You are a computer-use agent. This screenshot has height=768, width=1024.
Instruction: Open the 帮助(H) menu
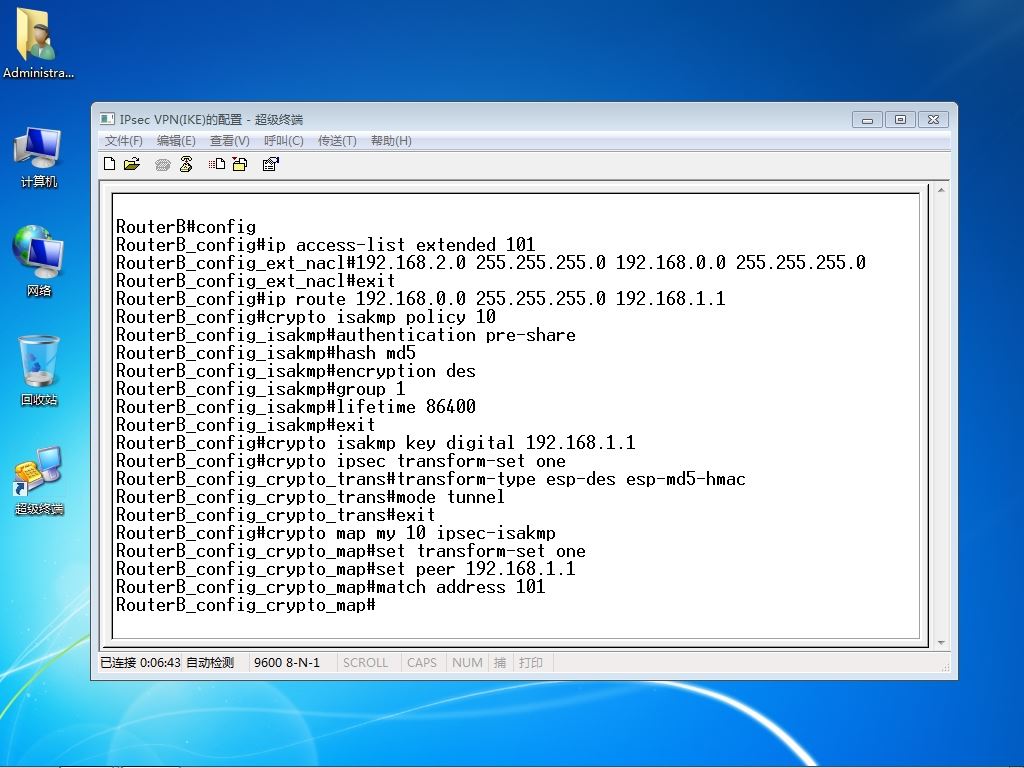(x=391, y=140)
